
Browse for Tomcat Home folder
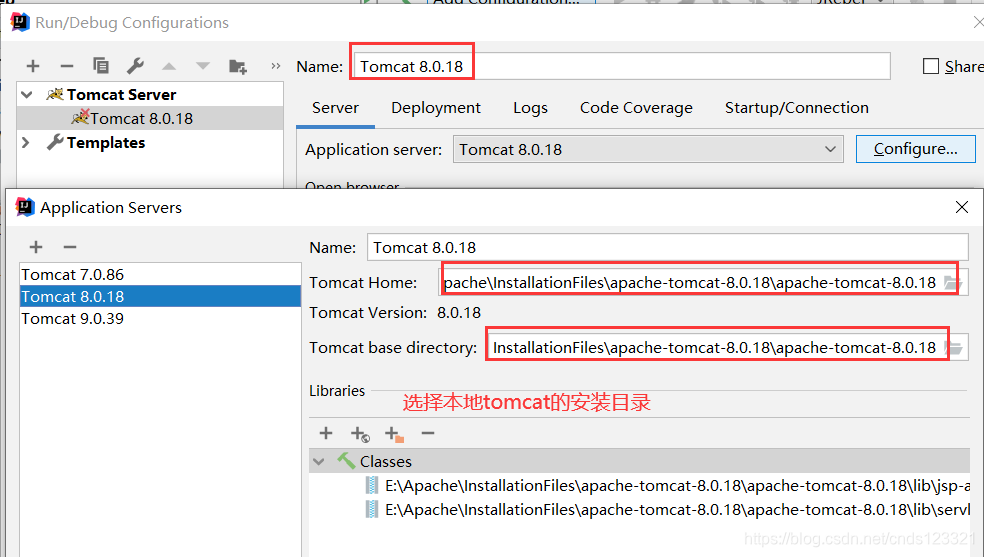(x=953, y=283)
